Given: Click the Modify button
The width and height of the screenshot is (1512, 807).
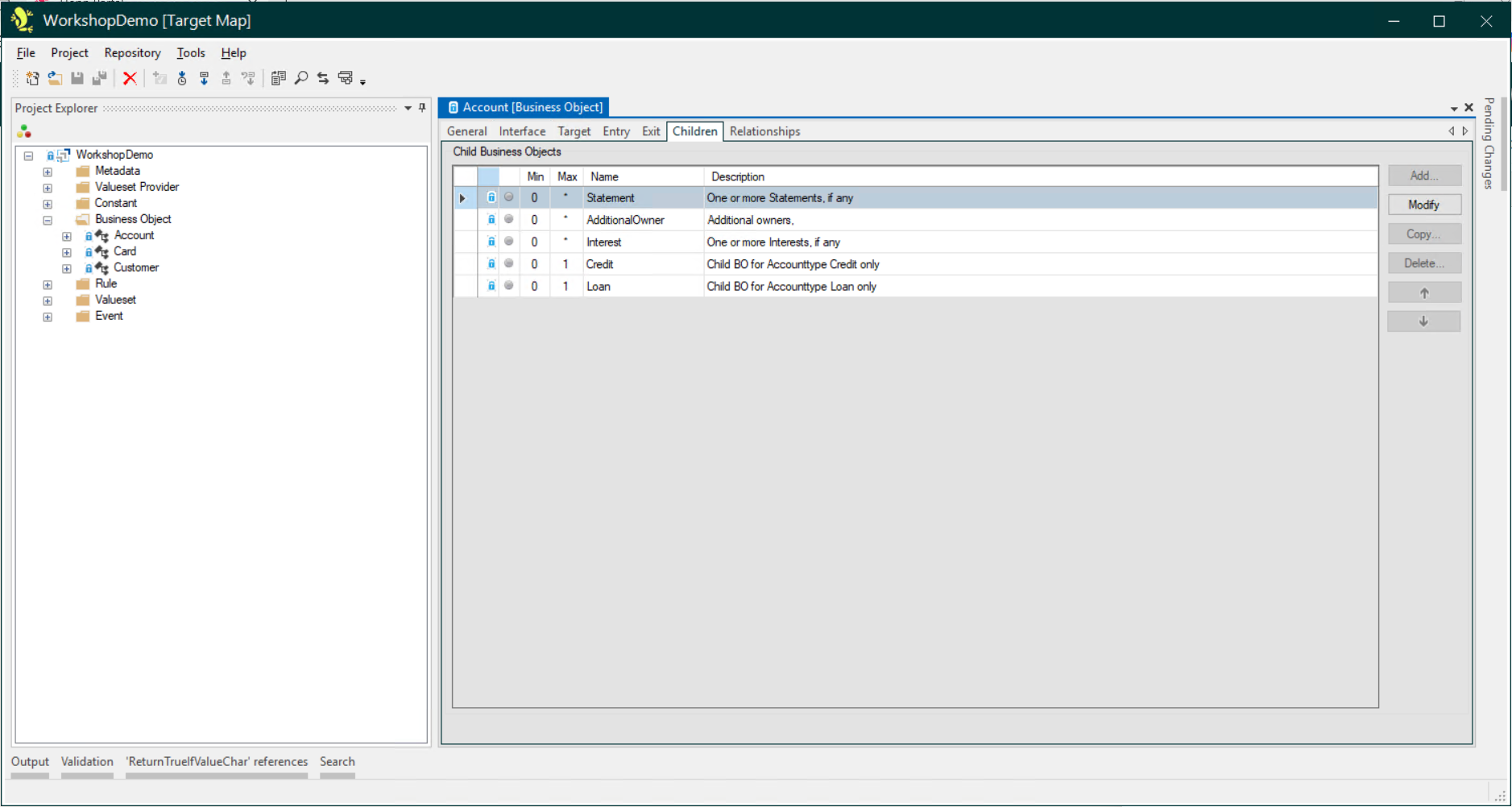Looking at the screenshot, I should coord(1423,205).
